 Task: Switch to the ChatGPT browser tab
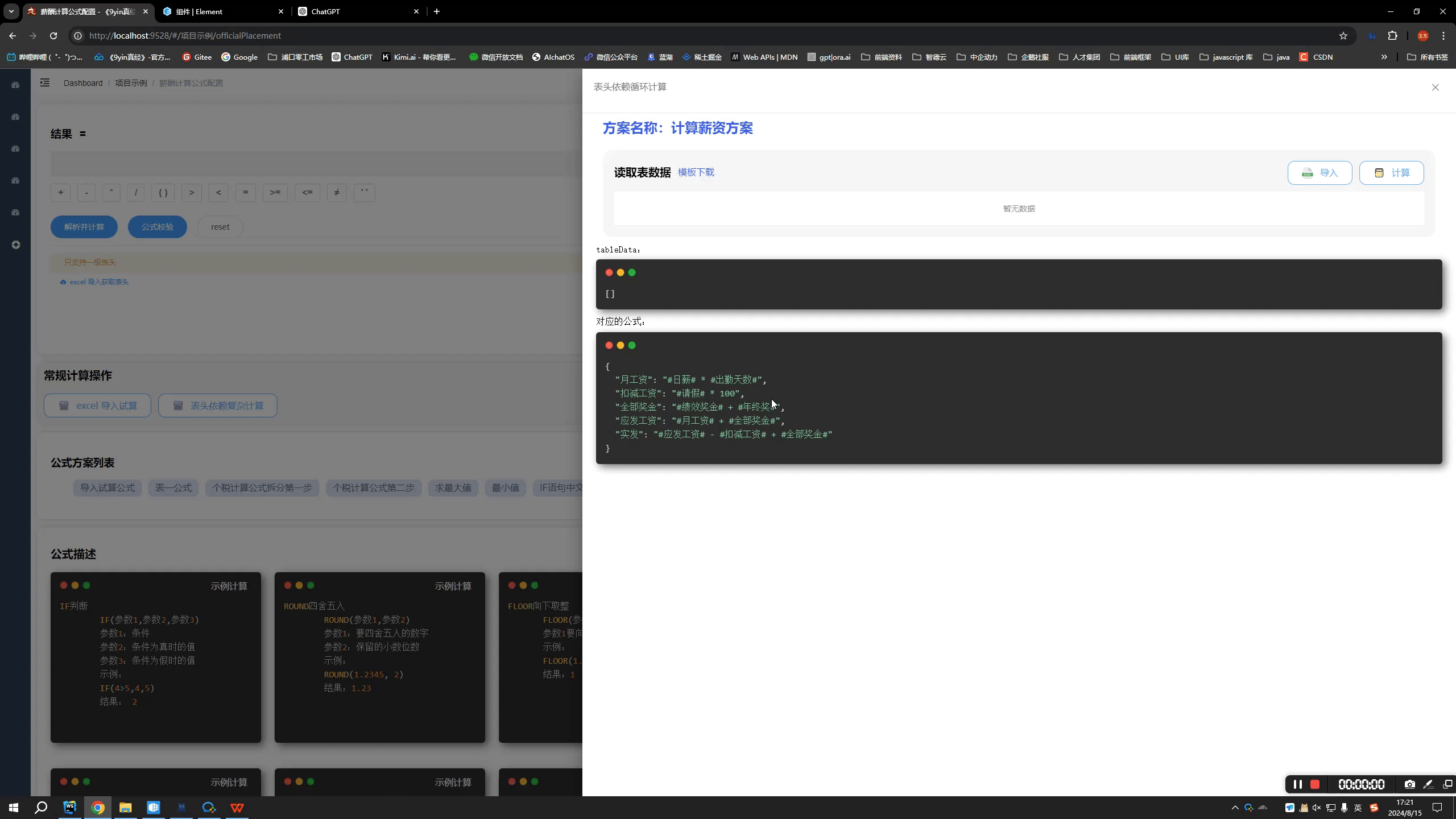pos(325,11)
